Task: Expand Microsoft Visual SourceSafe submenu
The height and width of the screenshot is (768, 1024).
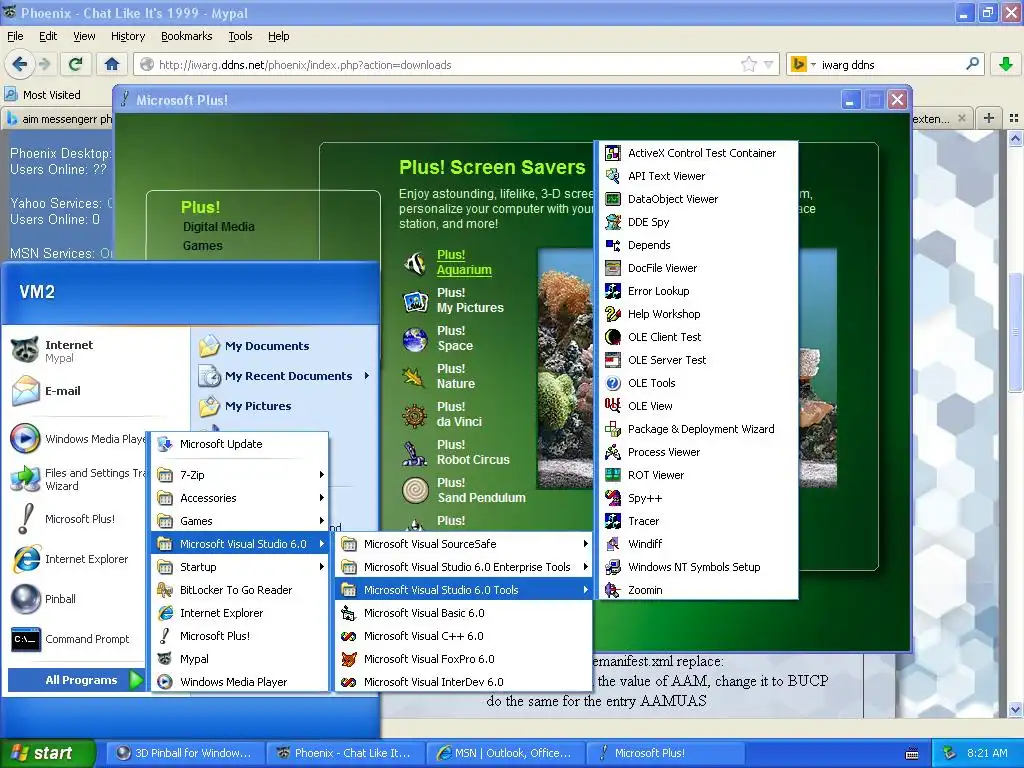Action: tap(463, 543)
